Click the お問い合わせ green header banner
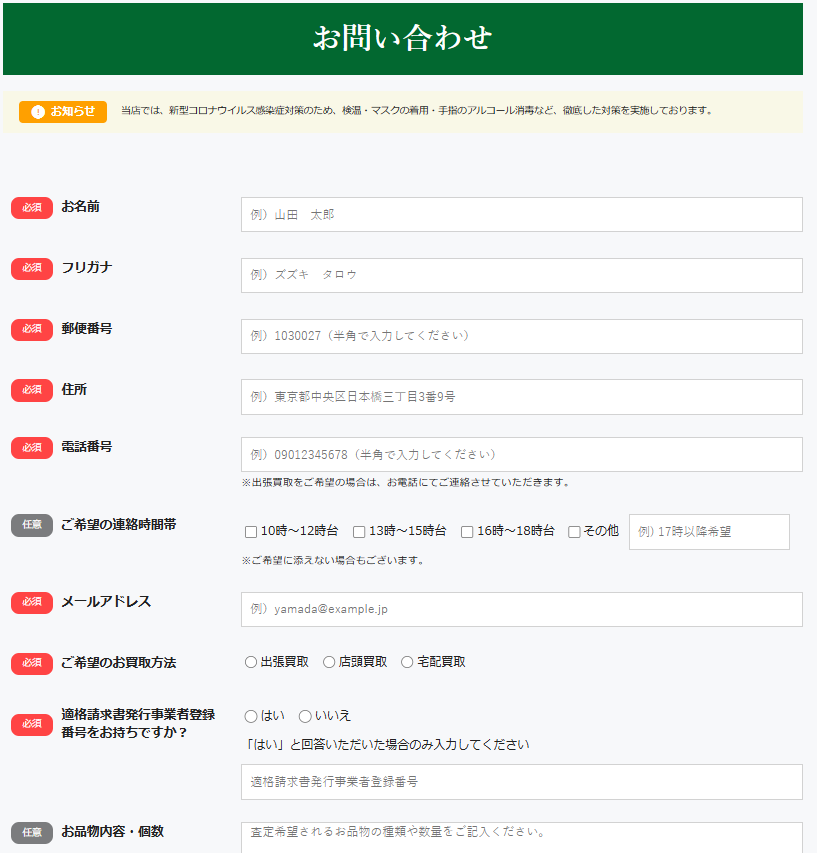This screenshot has width=817, height=853. pos(402,38)
